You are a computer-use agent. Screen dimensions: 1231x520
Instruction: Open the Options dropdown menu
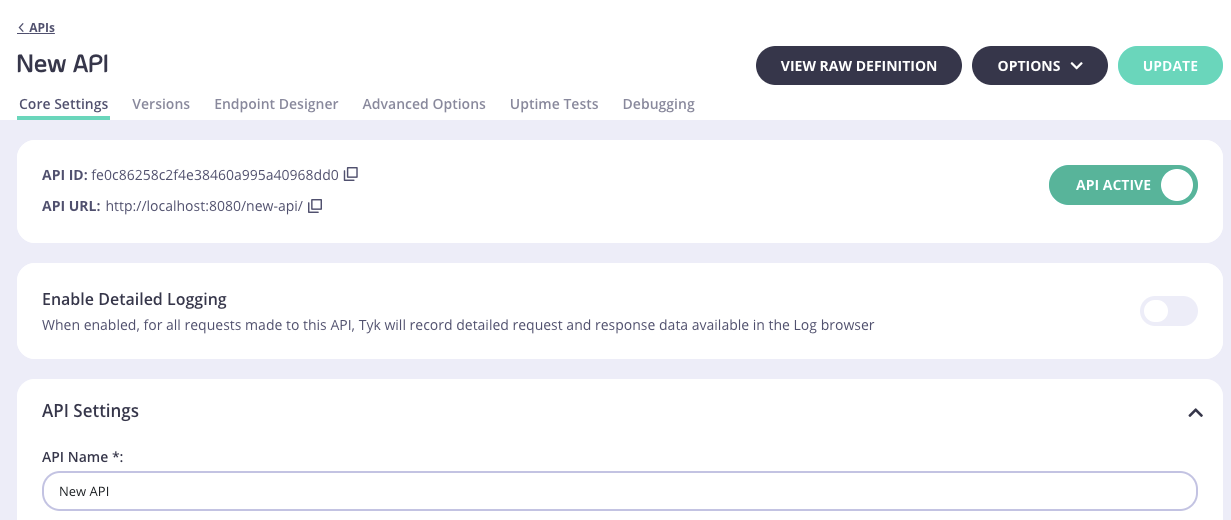pos(1039,66)
